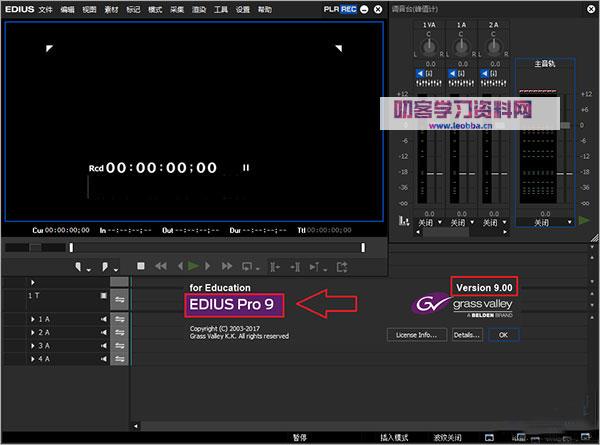The height and width of the screenshot is (445, 600).
Task: Step back with the previous frame arrow
Action: (180, 266)
